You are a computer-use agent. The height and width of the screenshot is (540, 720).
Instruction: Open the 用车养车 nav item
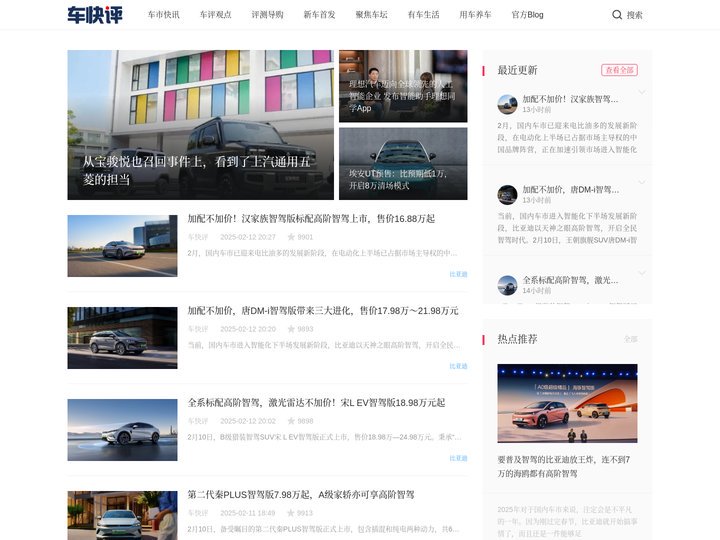click(x=475, y=15)
